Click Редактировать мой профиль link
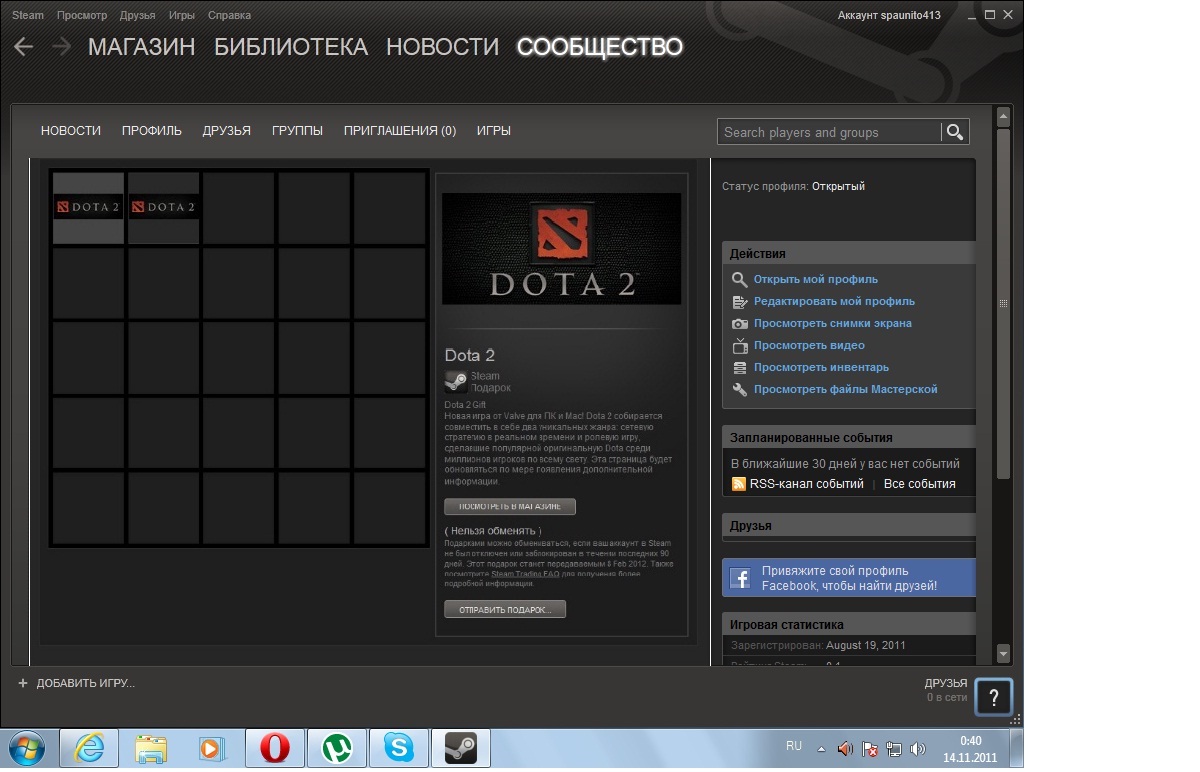The height and width of the screenshot is (772, 1200). click(834, 302)
